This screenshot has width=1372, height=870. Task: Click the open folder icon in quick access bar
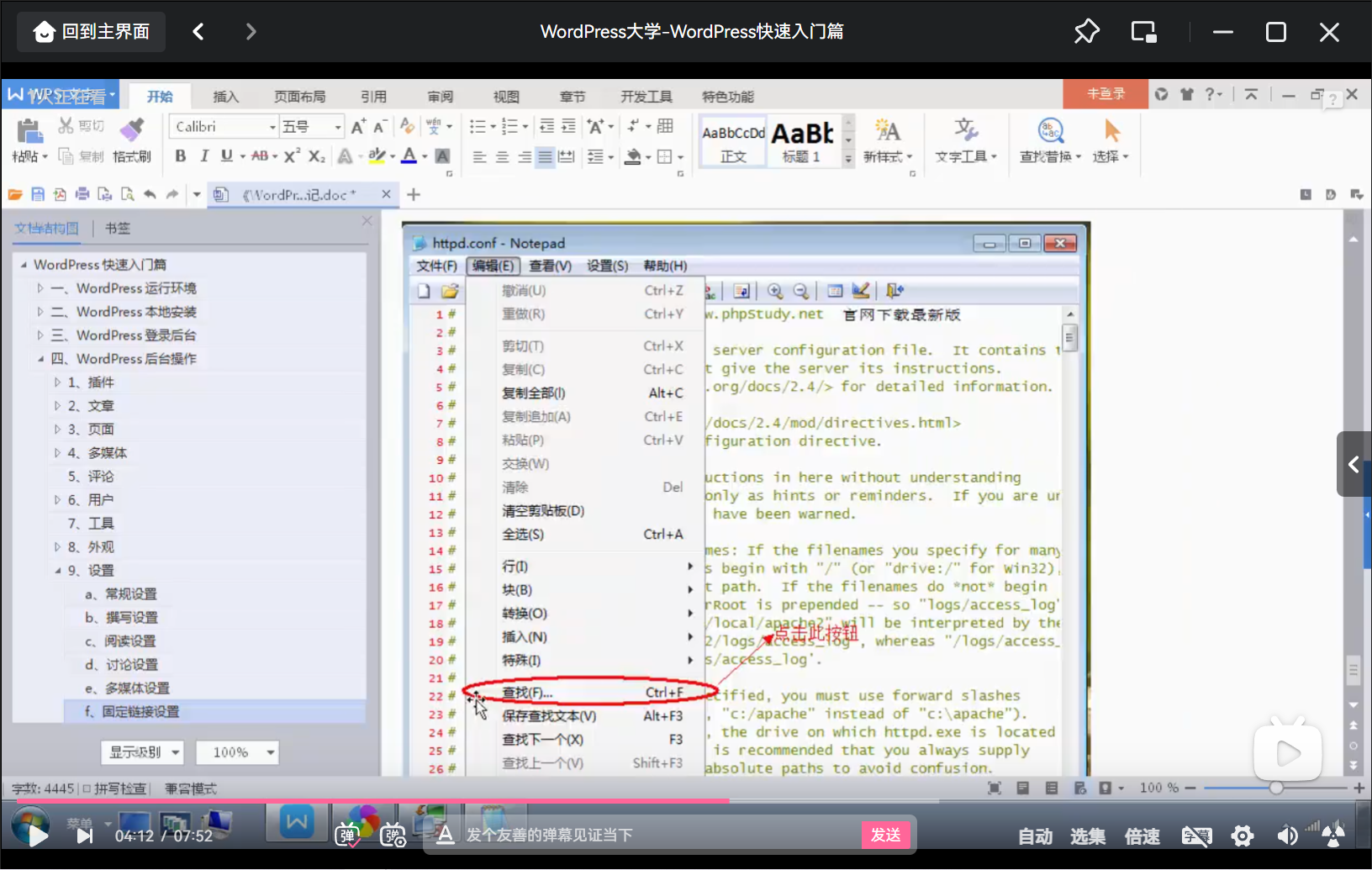point(15,194)
